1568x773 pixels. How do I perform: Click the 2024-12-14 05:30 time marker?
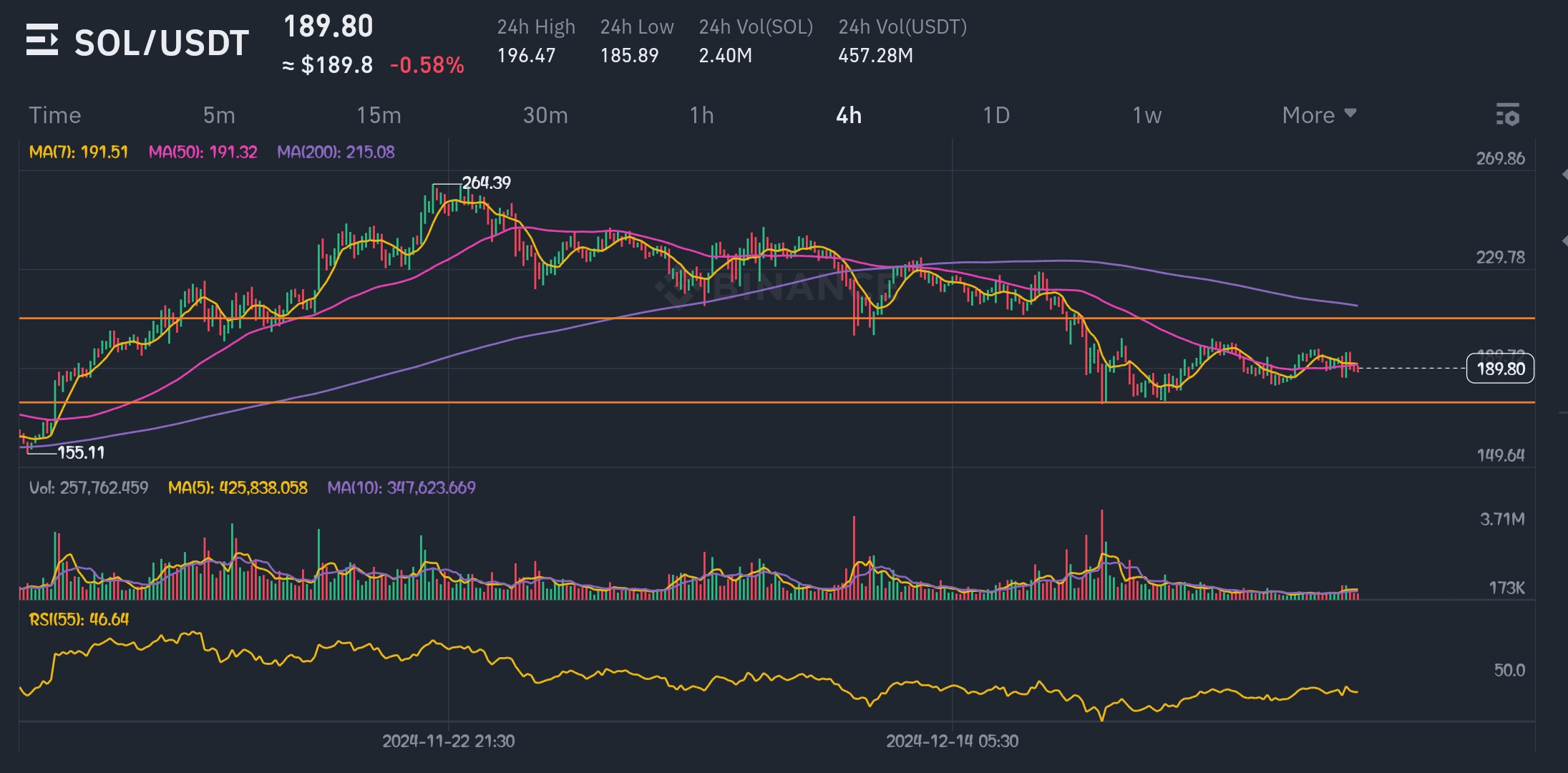952,741
